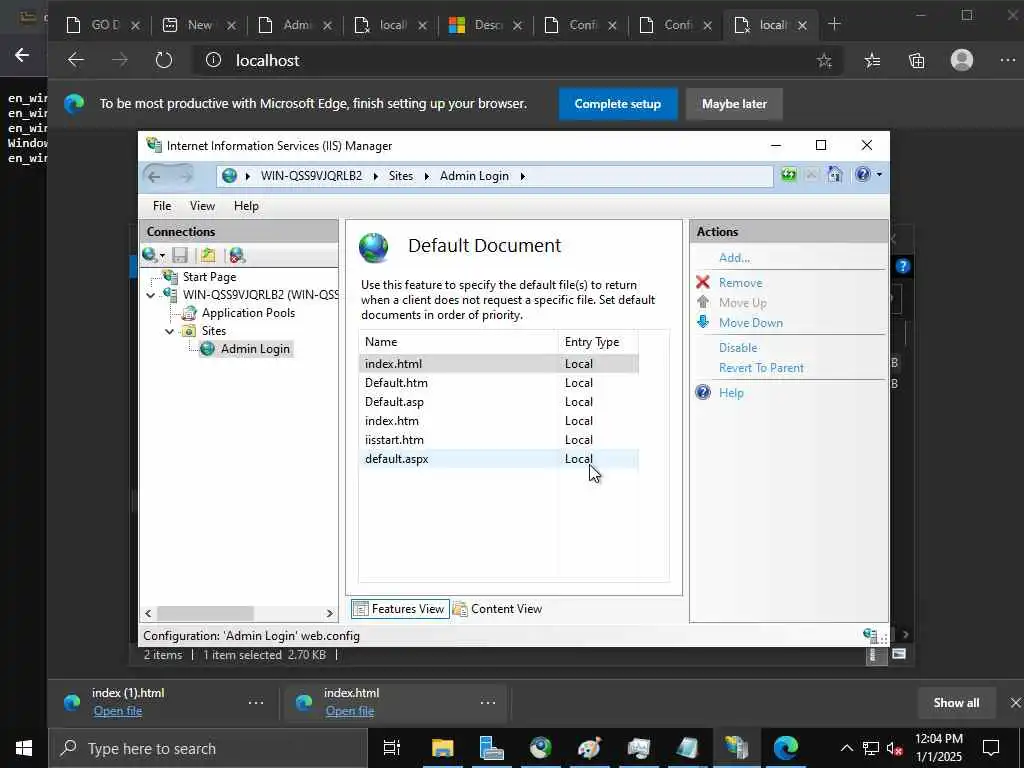Select Default.asp default document row
The height and width of the screenshot is (768, 1024).
point(499,402)
